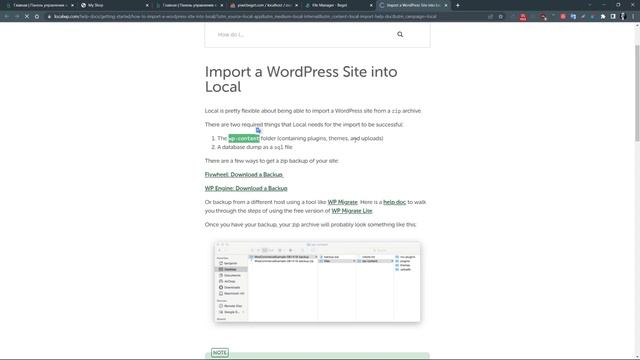Bookmark this page with the star icon
The width and height of the screenshot is (640, 360).
pyautogui.click(x=500, y=17)
